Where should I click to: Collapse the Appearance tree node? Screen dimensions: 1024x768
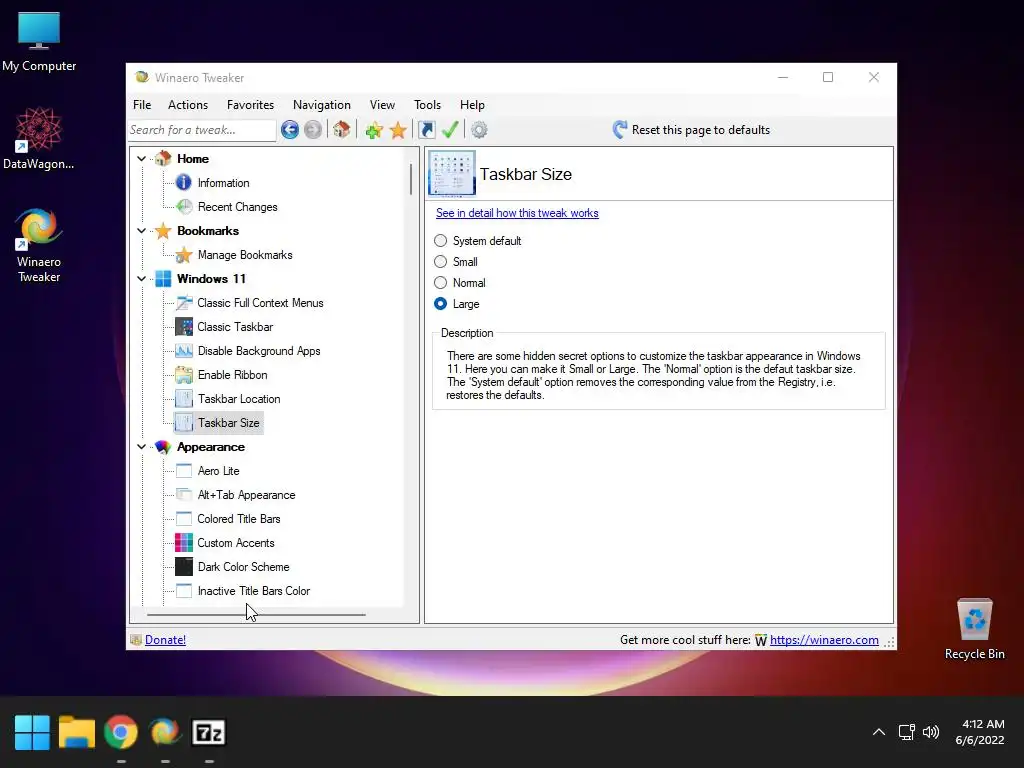(141, 447)
